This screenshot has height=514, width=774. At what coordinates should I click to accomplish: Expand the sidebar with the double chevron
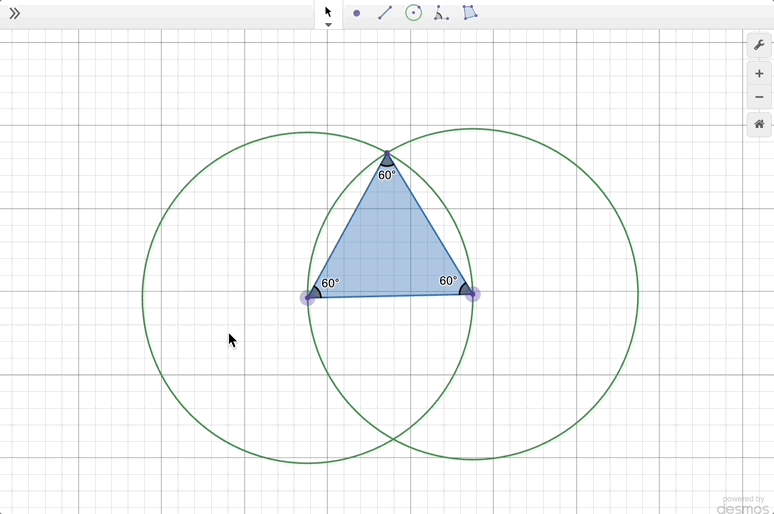coord(14,14)
